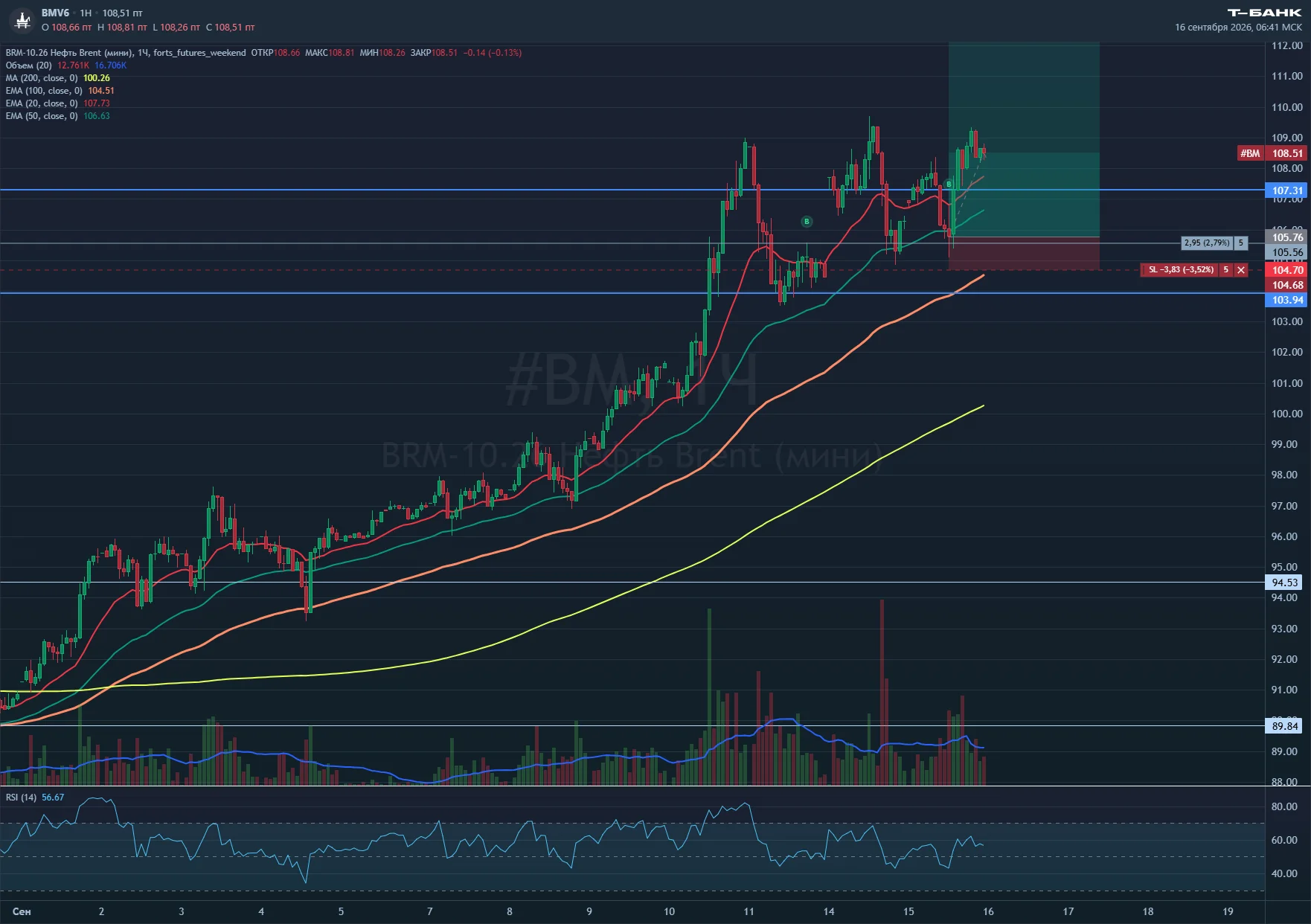The image size is (1311, 924).
Task: Select the 94.53 horizontal level tag
Action: (1285, 583)
